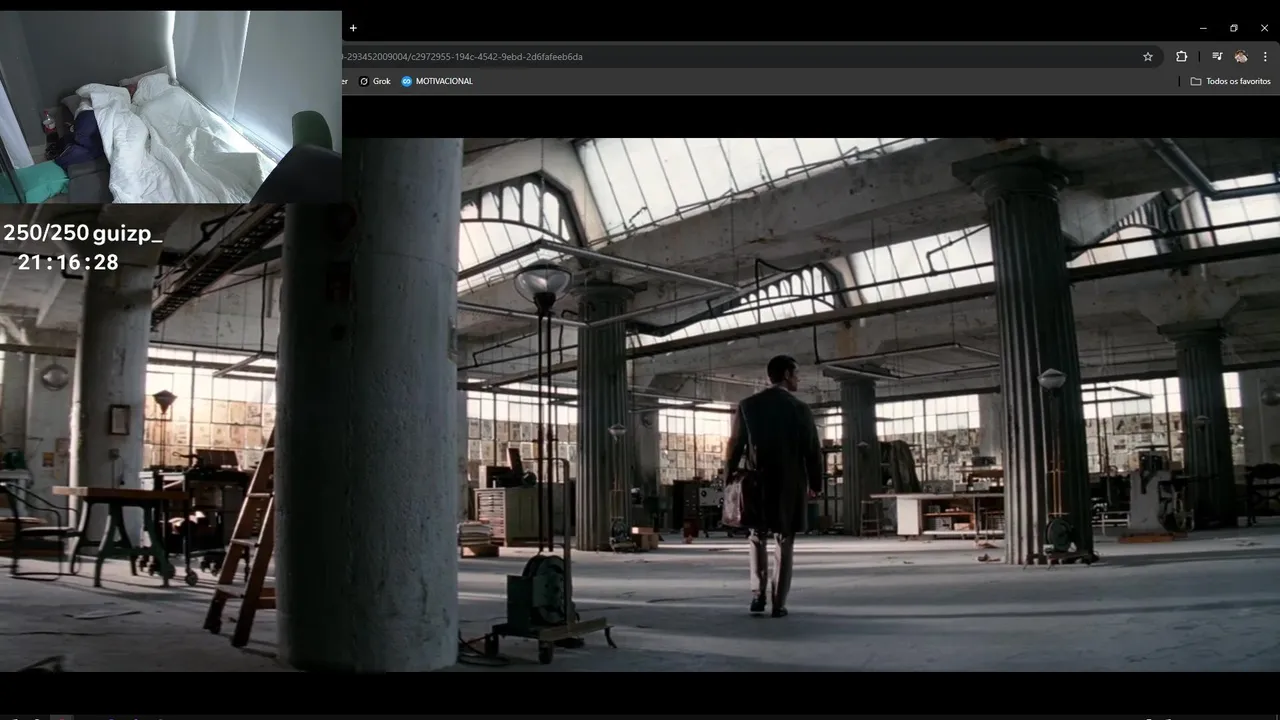
Task: Open the Grok bookmark
Action: coord(375,81)
